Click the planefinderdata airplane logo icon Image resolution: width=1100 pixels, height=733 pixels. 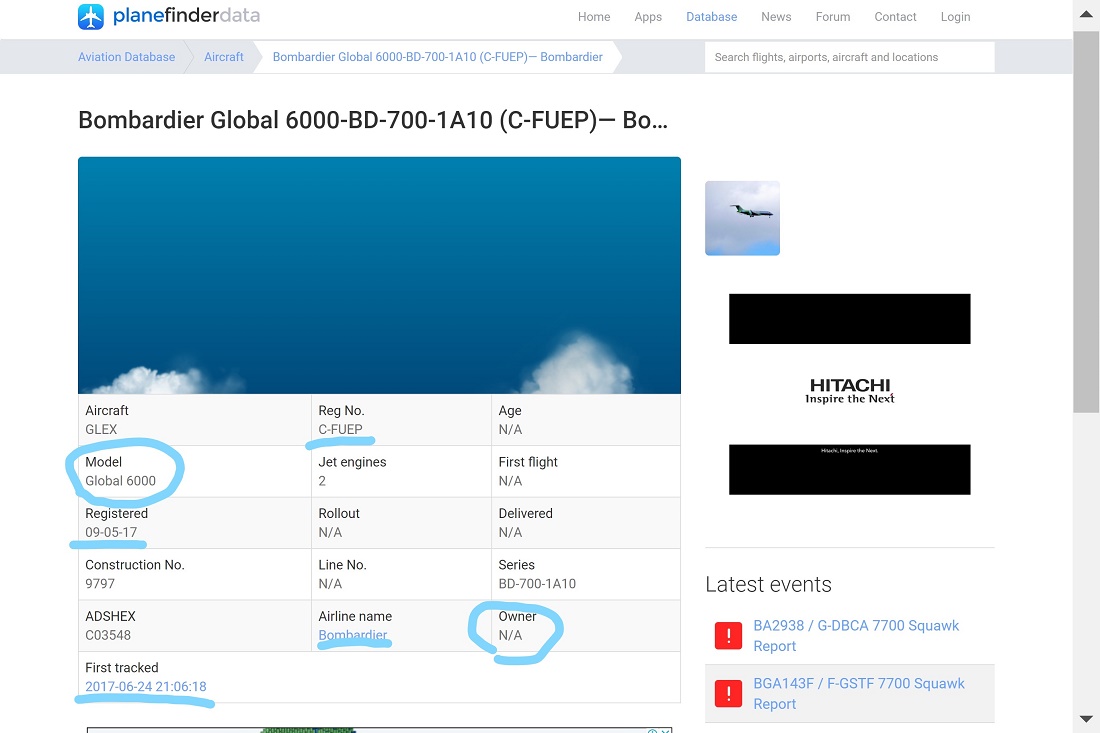click(x=91, y=17)
